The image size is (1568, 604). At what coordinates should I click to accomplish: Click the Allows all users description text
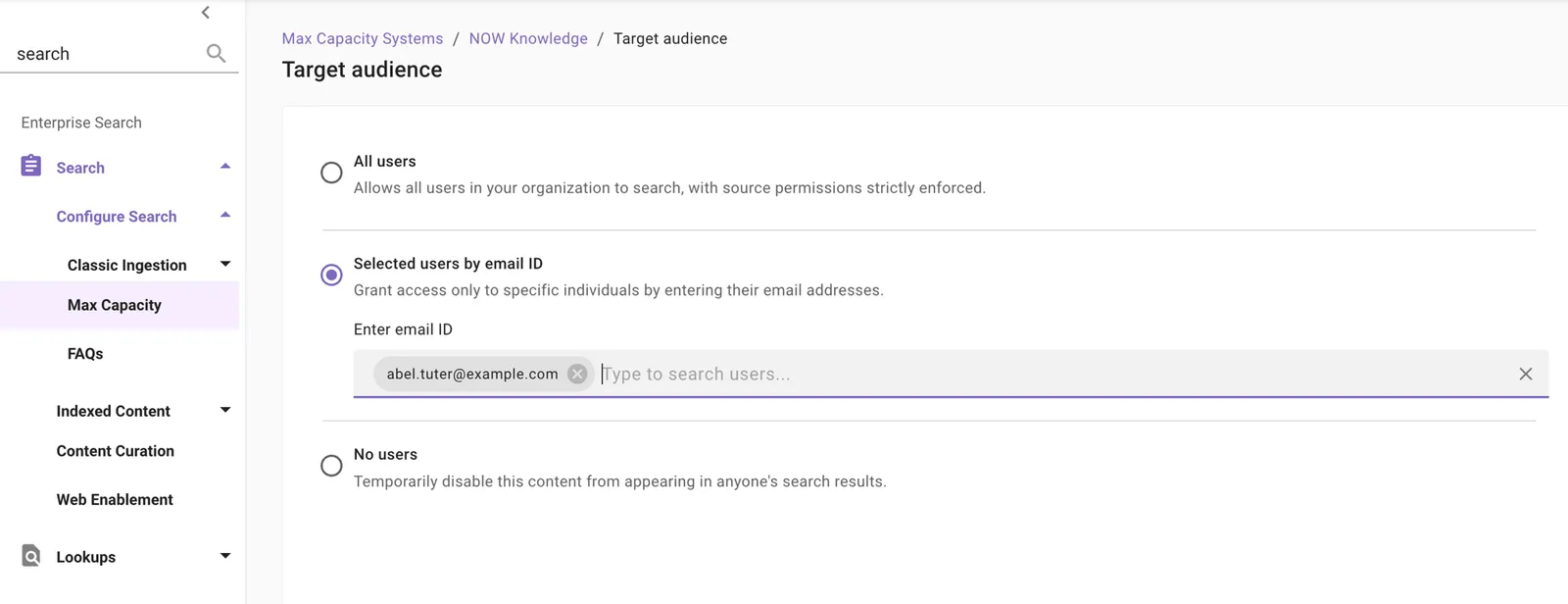(669, 187)
